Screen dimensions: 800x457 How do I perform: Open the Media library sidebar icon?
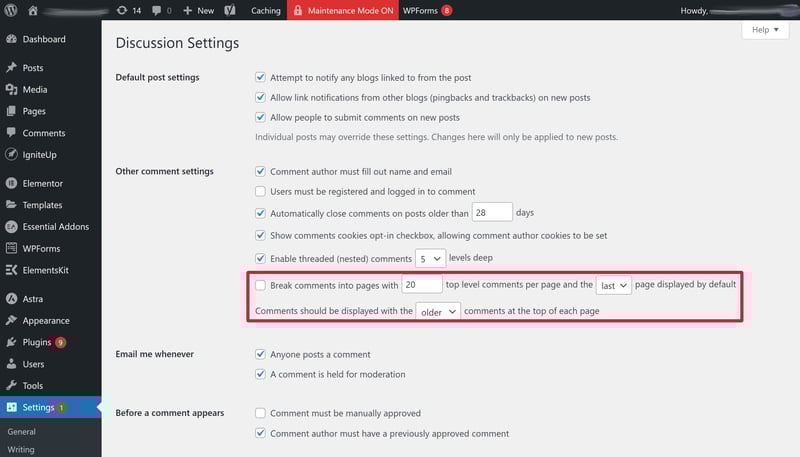(11, 89)
